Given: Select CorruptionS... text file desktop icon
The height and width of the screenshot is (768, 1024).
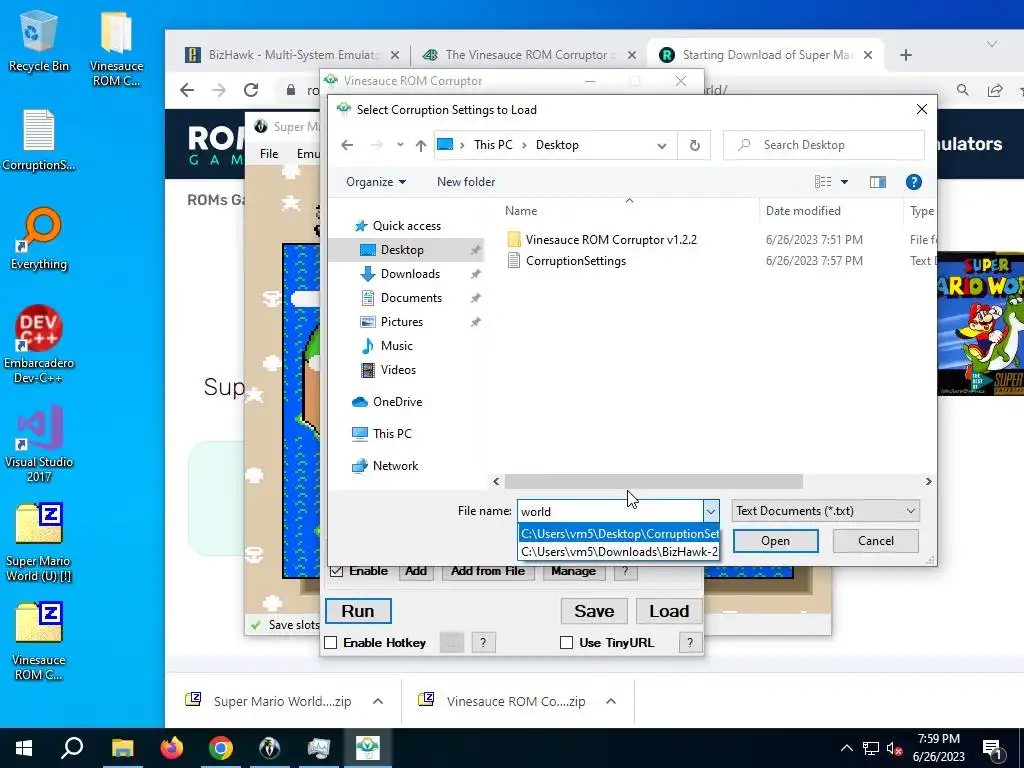Looking at the screenshot, I should pos(39,140).
